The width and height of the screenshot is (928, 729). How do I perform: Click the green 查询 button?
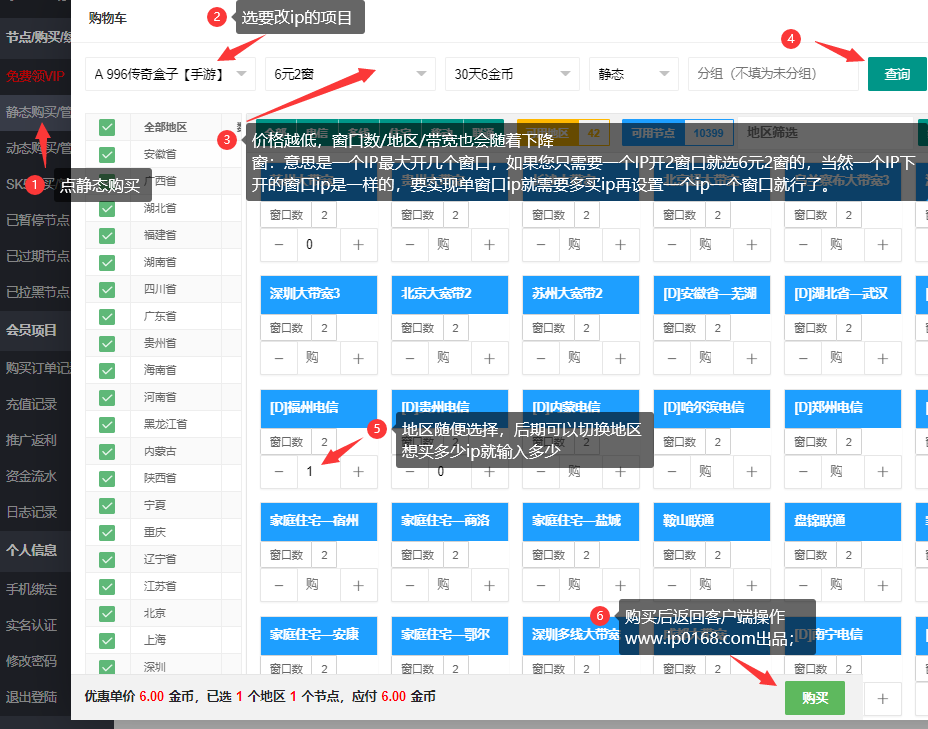[897, 74]
